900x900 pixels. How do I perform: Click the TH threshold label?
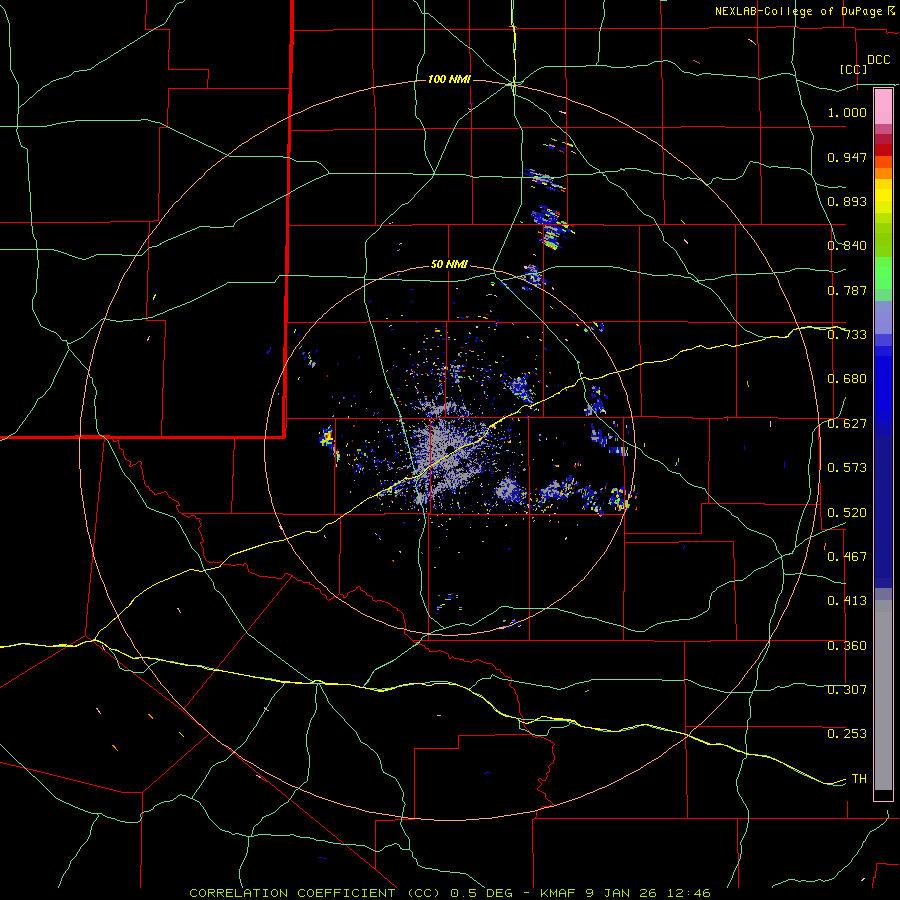click(859, 779)
